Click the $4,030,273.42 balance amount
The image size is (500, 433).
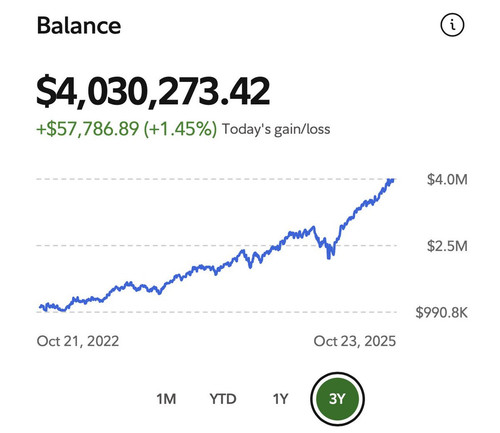click(x=153, y=91)
